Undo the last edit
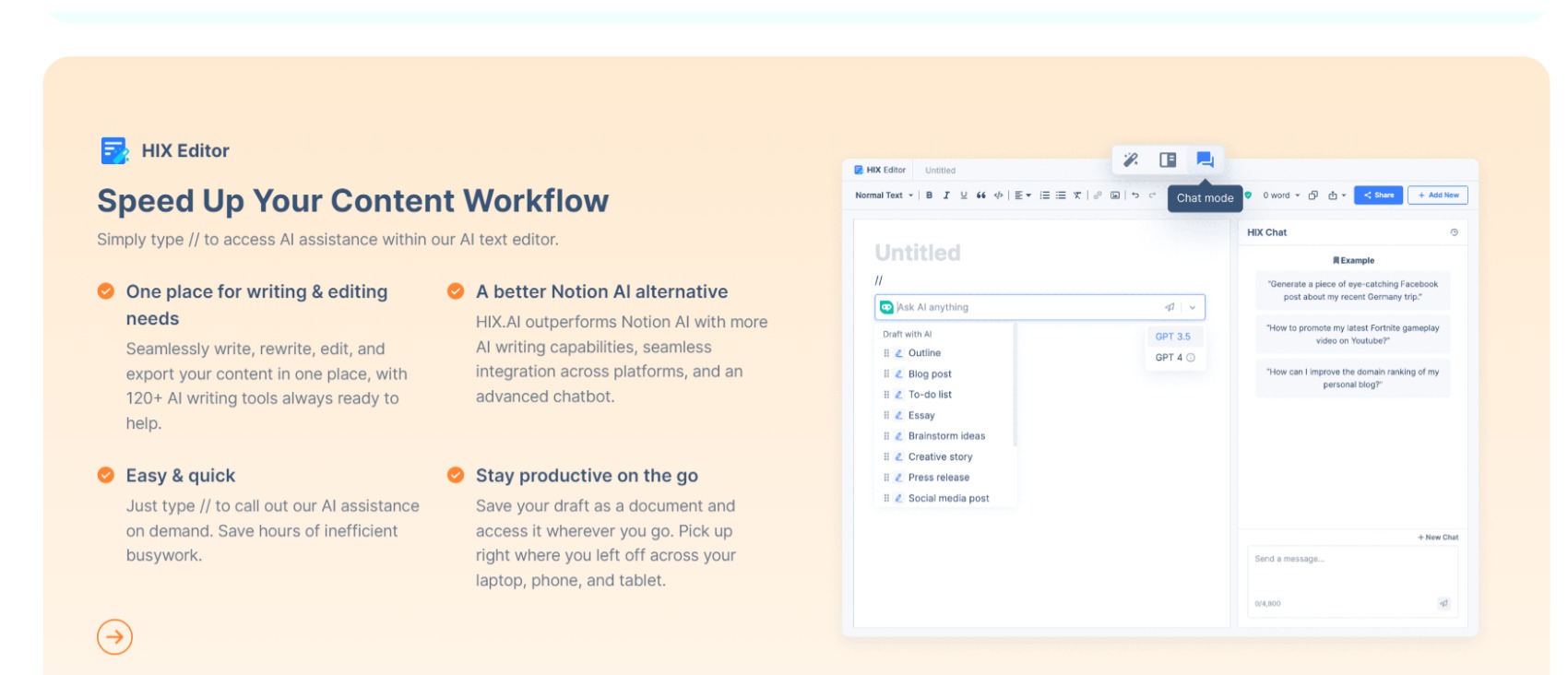Screen dimensions: 1568x675 pos(1135,195)
